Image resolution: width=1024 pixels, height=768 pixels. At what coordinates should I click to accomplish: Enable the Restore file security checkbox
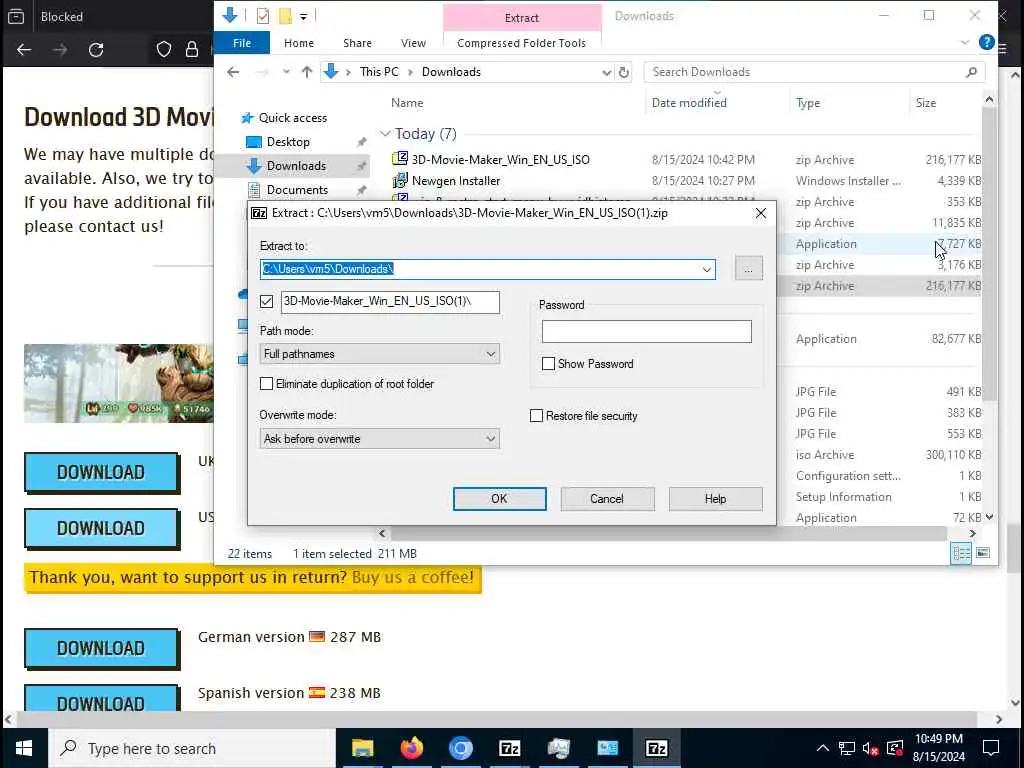click(x=536, y=416)
